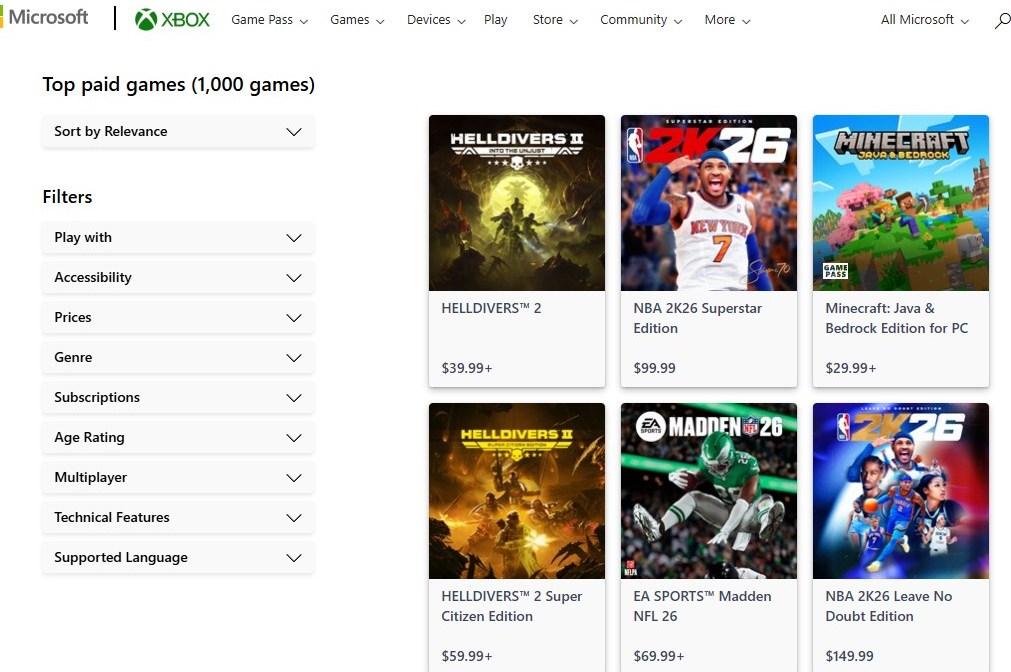Open the Devices menu
The height and width of the screenshot is (672, 1011).
(x=436, y=20)
